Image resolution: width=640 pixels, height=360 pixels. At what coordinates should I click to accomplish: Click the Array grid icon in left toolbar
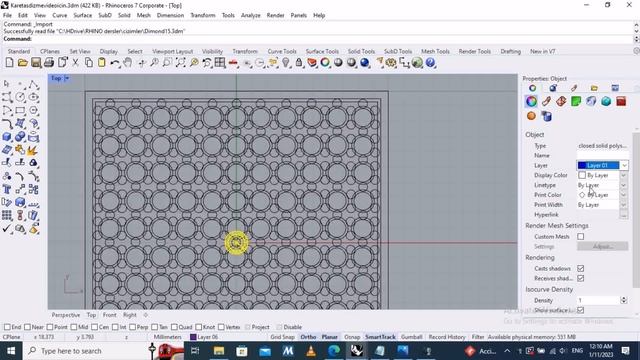tap(7, 216)
